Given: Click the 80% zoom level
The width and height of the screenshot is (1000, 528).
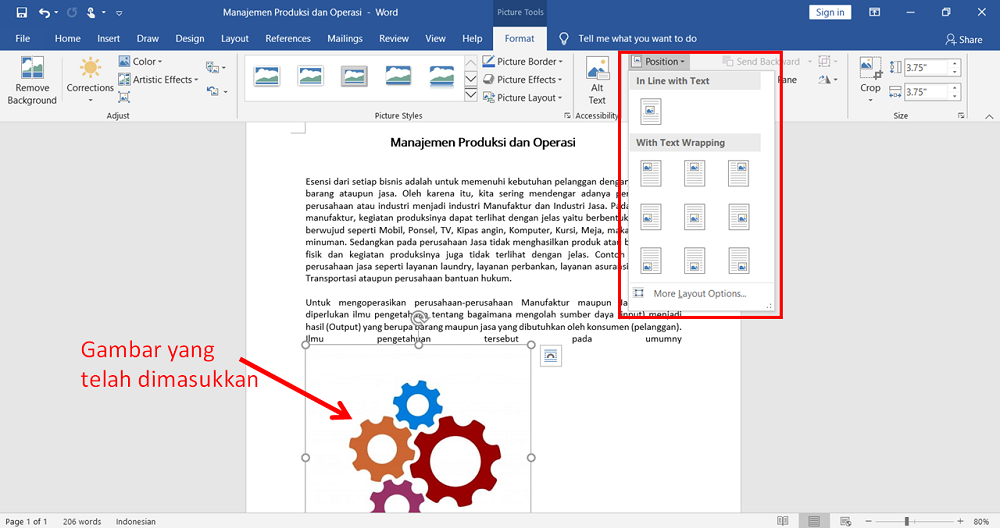Looking at the screenshot, I should (981, 521).
